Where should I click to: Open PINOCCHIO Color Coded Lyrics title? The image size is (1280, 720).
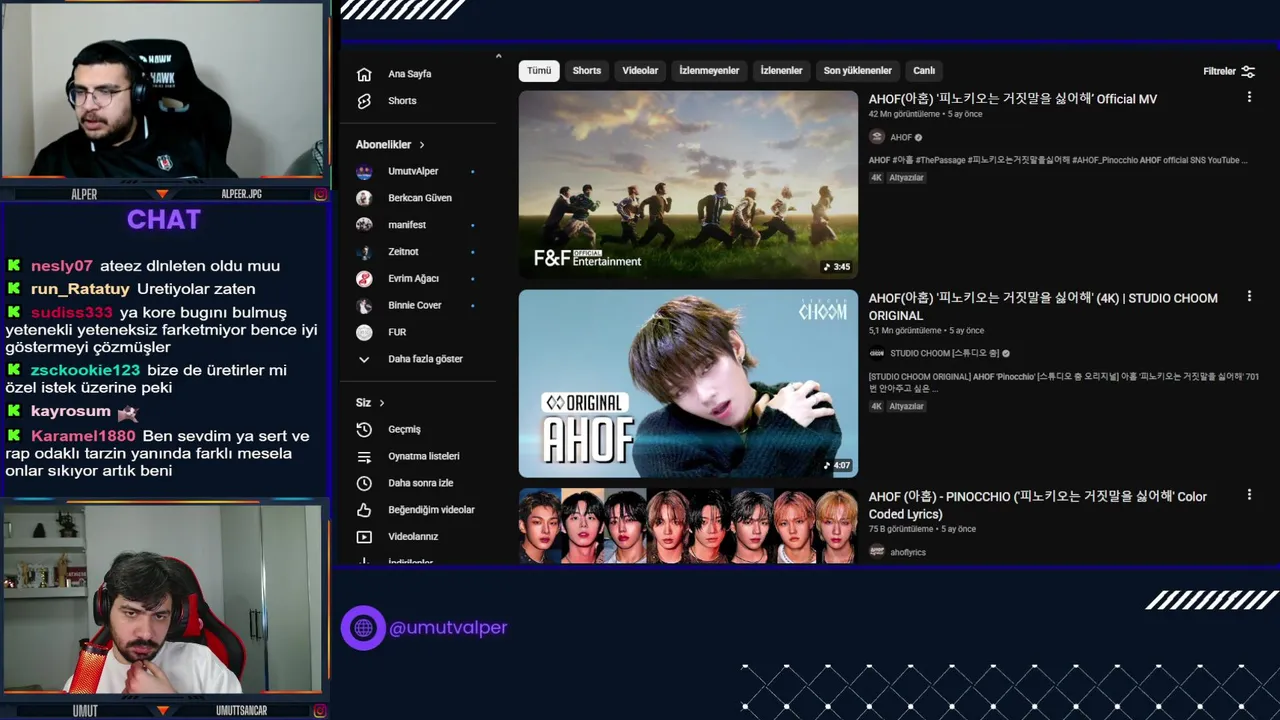[x=1037, y=505]
